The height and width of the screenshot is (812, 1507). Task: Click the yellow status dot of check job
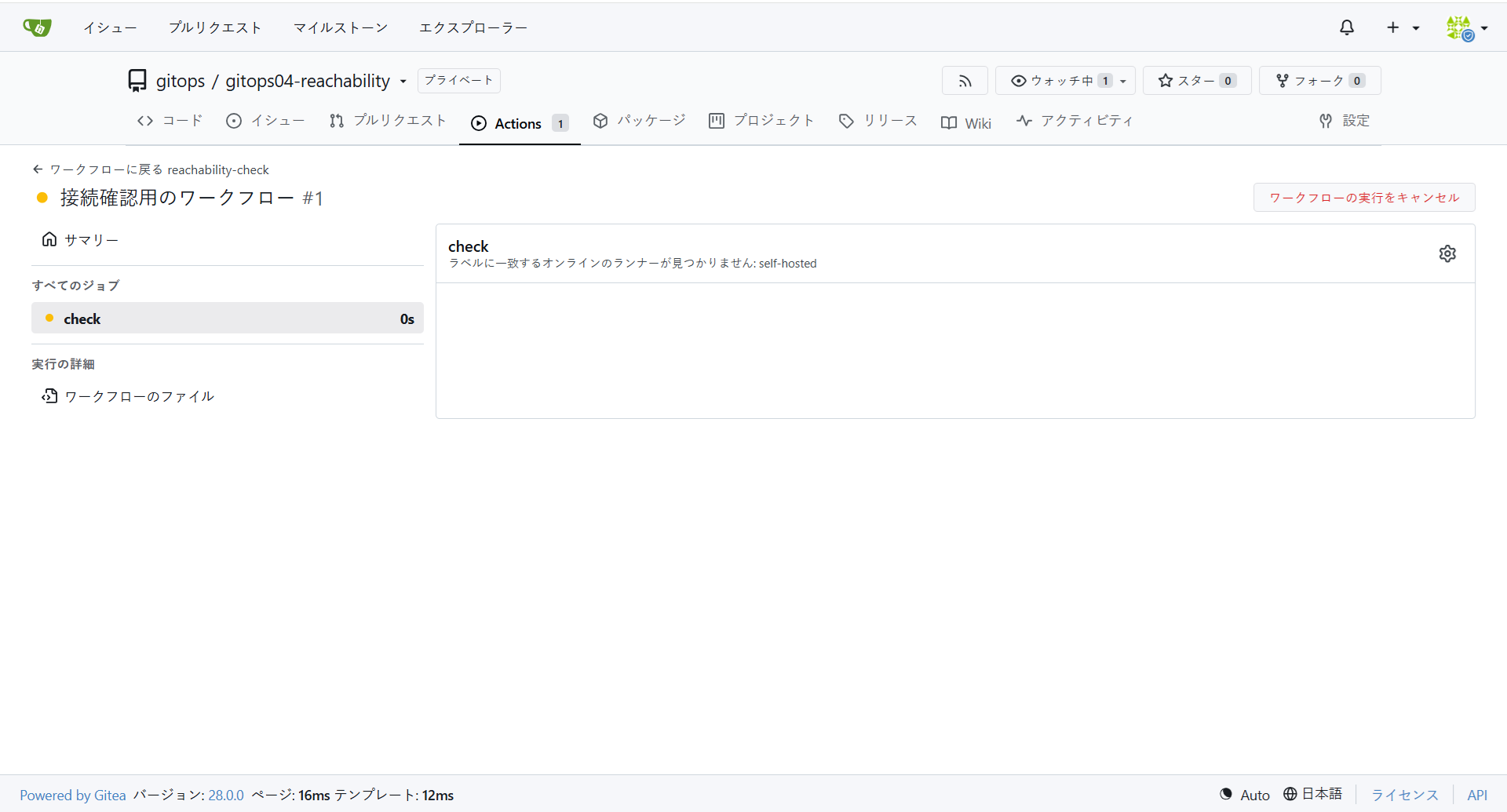49,318
